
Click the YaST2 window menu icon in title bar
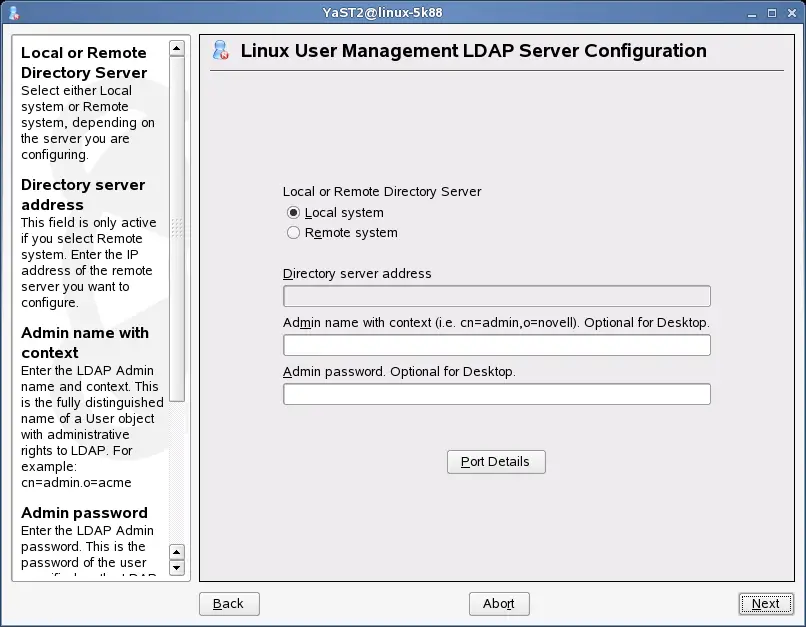13,13
